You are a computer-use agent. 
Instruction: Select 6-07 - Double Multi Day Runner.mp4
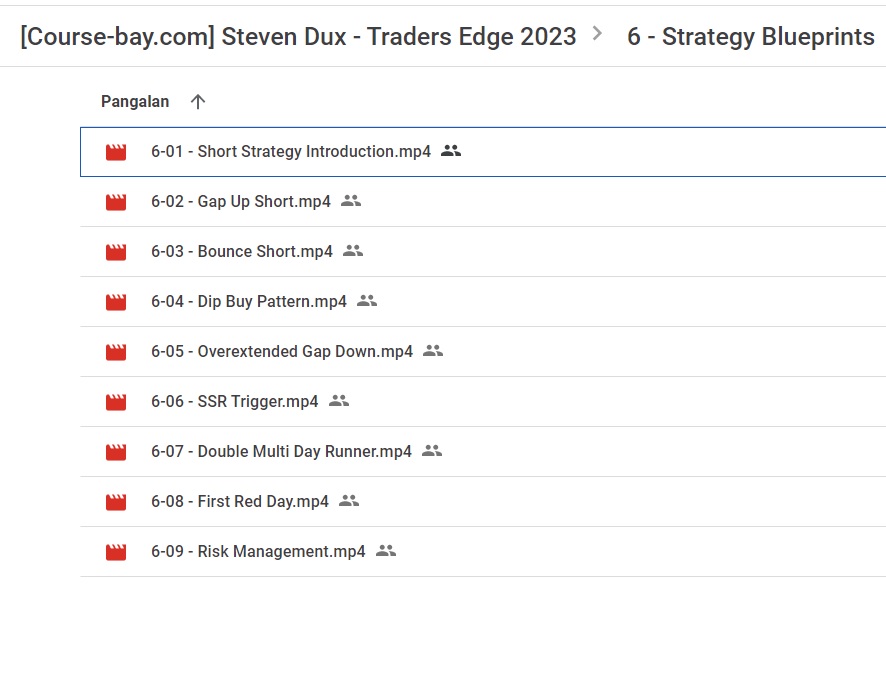tap(483, 451)
